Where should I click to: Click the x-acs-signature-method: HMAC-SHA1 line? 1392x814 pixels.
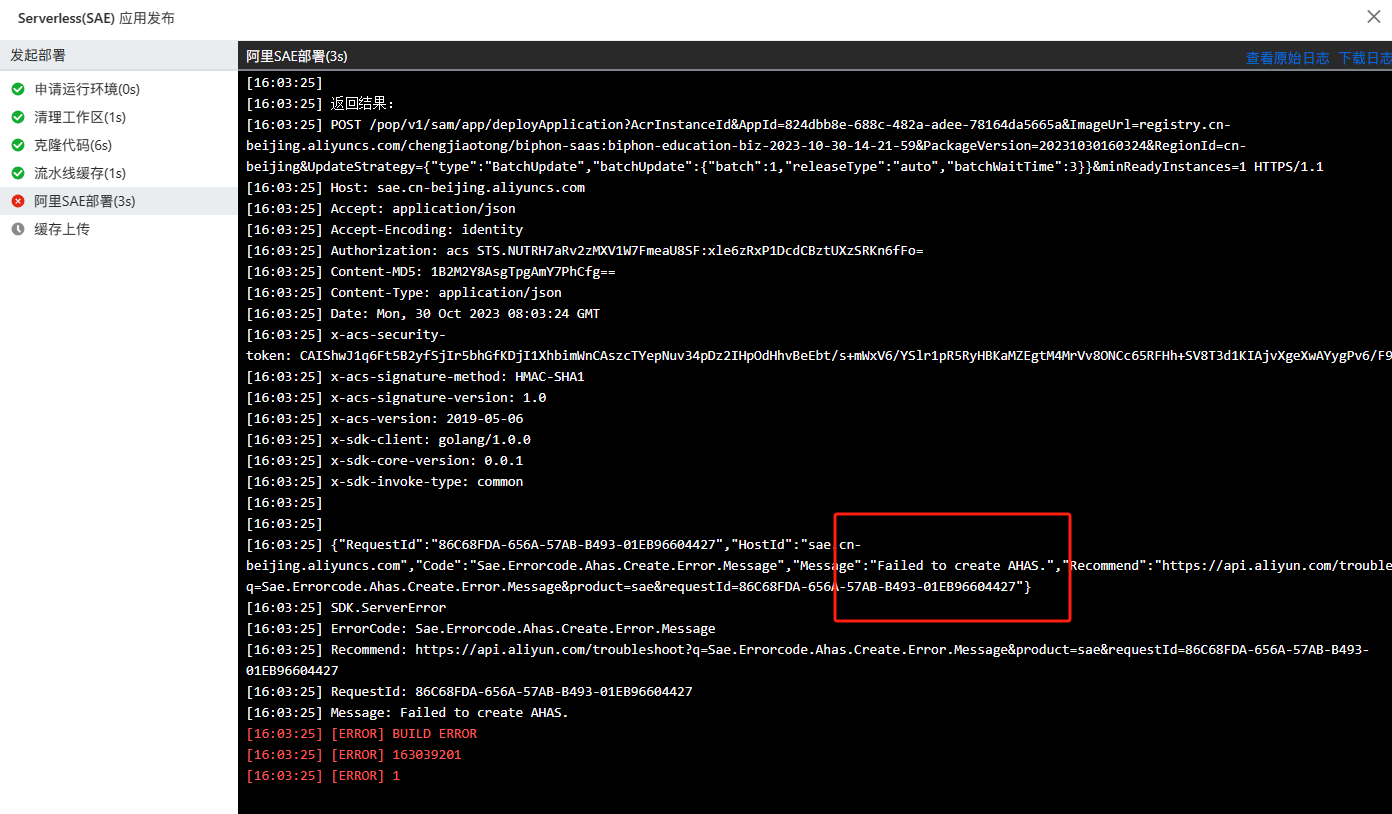[415, 377]
